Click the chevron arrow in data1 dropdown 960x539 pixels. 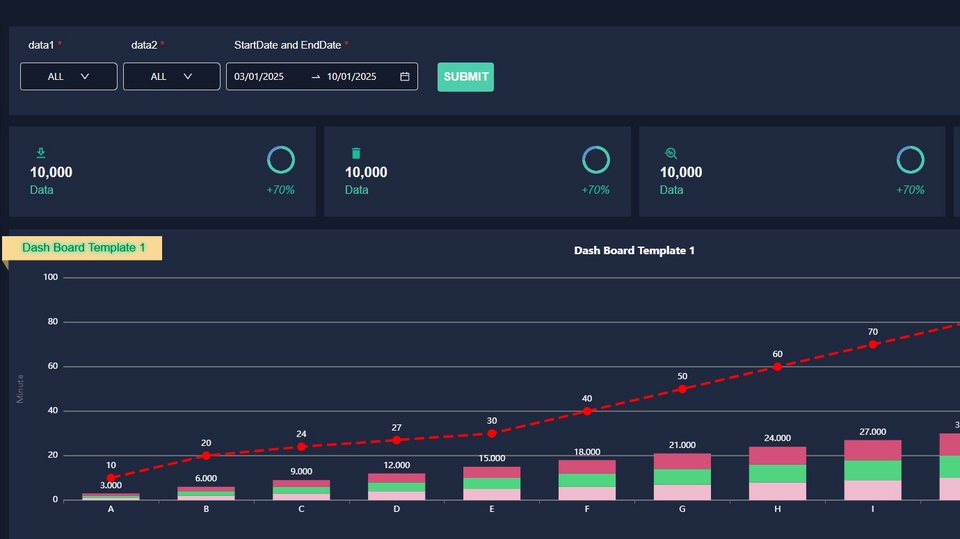tap(85, 77)
